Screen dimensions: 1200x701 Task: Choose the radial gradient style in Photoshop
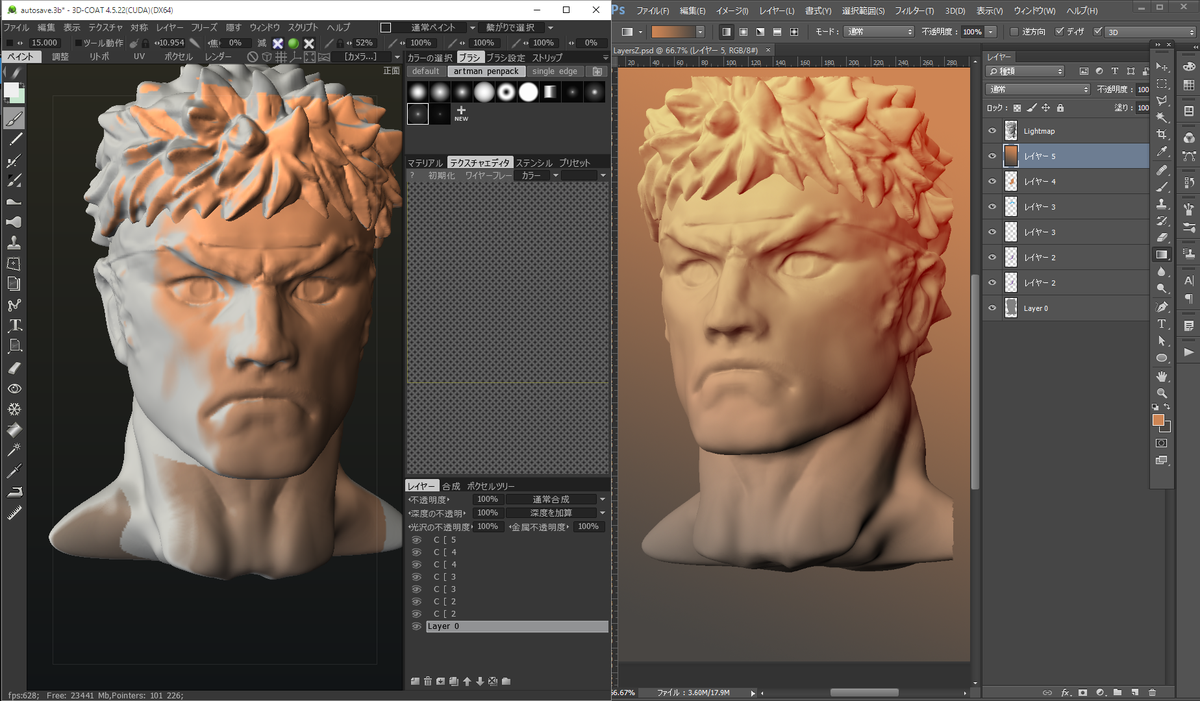pos(743,32)
